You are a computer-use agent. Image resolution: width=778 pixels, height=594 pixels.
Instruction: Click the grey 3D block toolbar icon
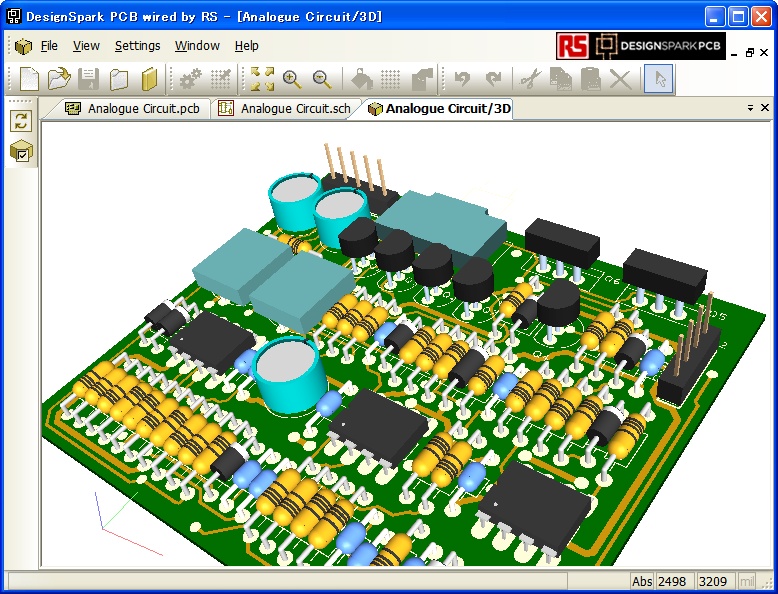(x=422, y=79)
